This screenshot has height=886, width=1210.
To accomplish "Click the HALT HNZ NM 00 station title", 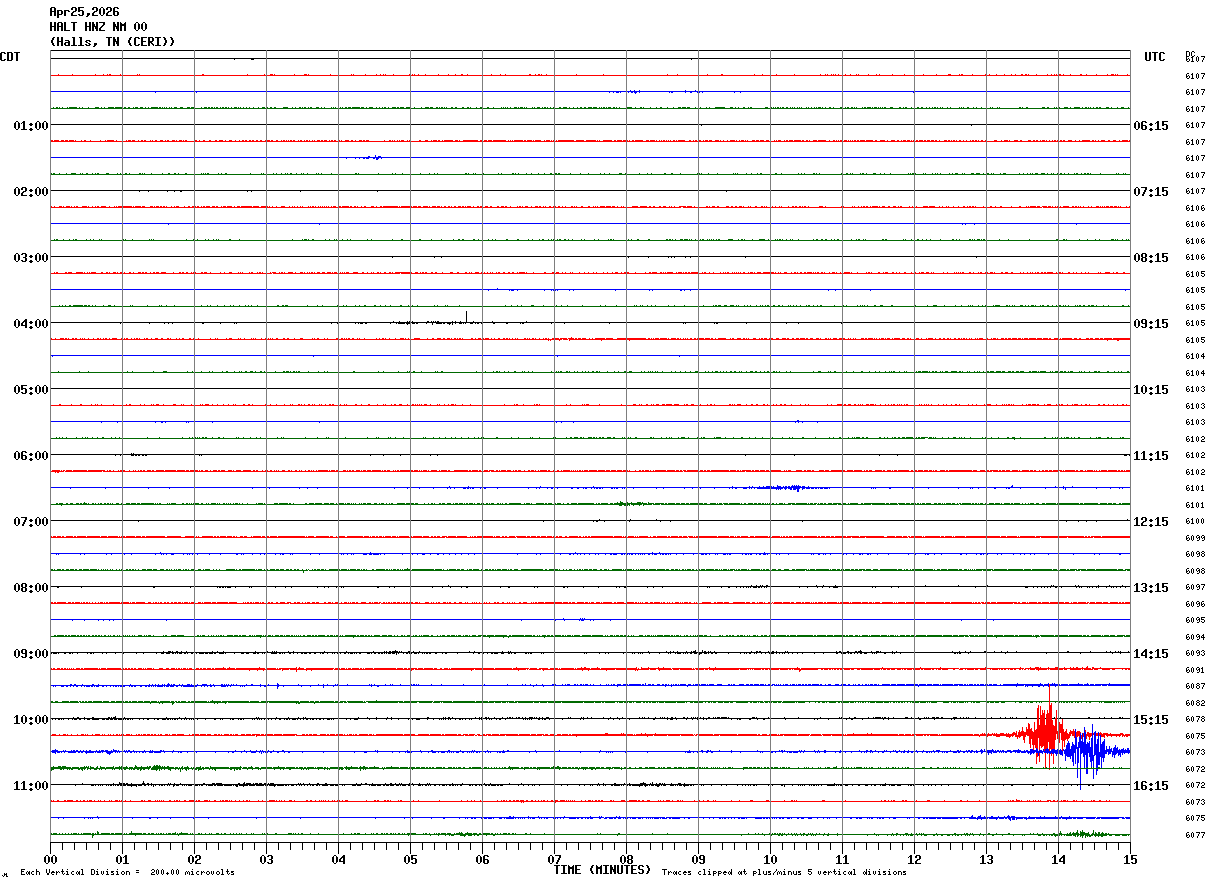I will [98, 27].
